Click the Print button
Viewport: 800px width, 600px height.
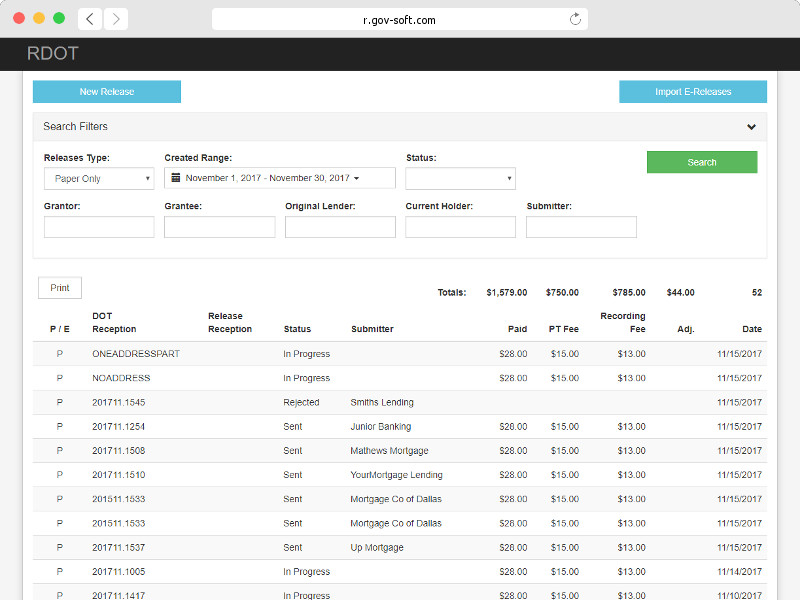60,288
